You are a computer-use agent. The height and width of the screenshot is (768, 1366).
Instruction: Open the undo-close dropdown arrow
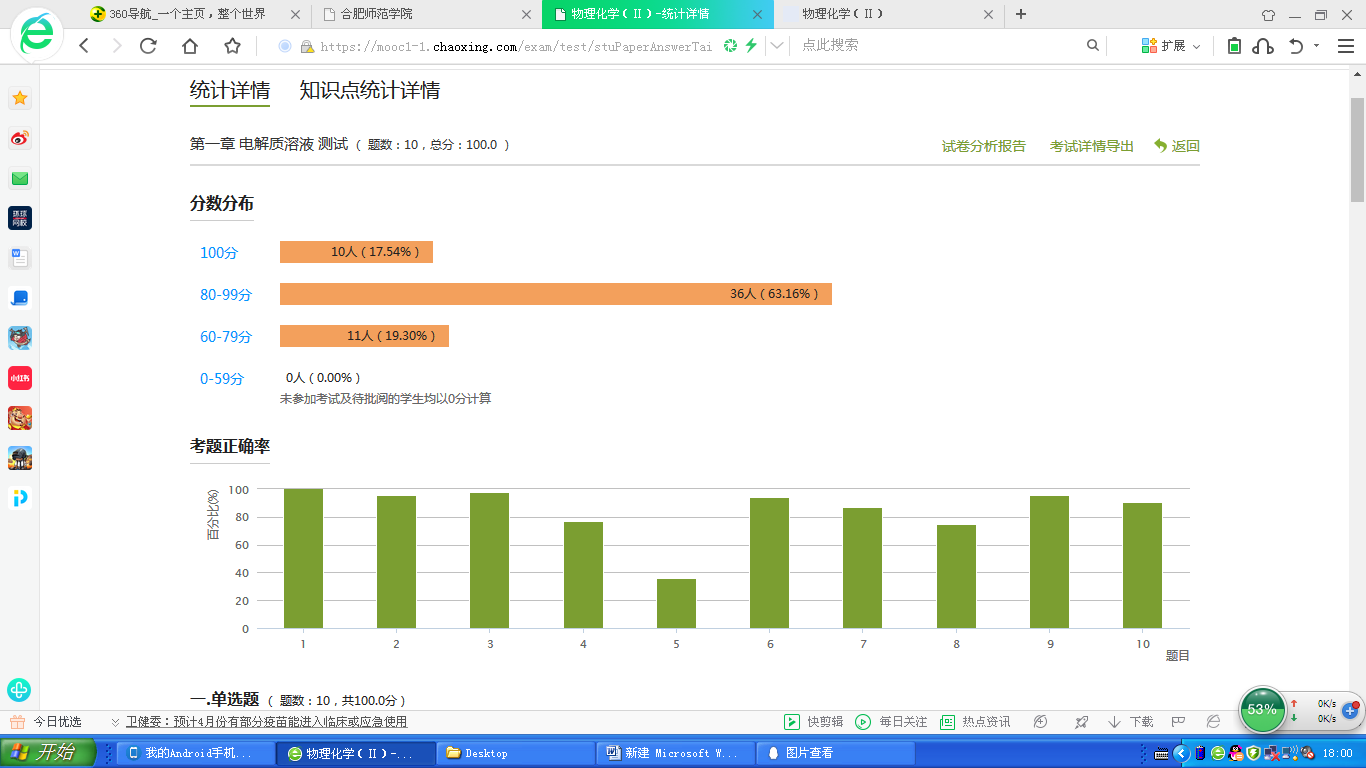pyautogui.click(x=1316, y=46)
